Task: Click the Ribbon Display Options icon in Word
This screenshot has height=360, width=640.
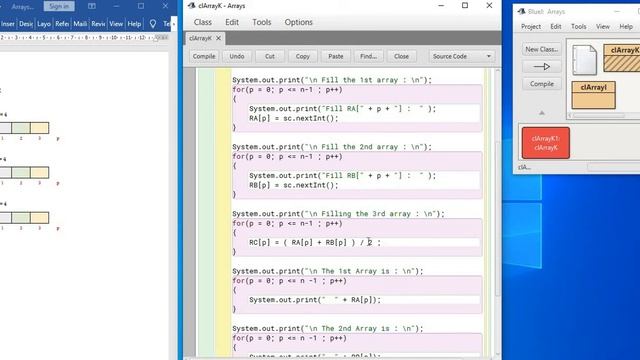Action: (x=92, y=6)
